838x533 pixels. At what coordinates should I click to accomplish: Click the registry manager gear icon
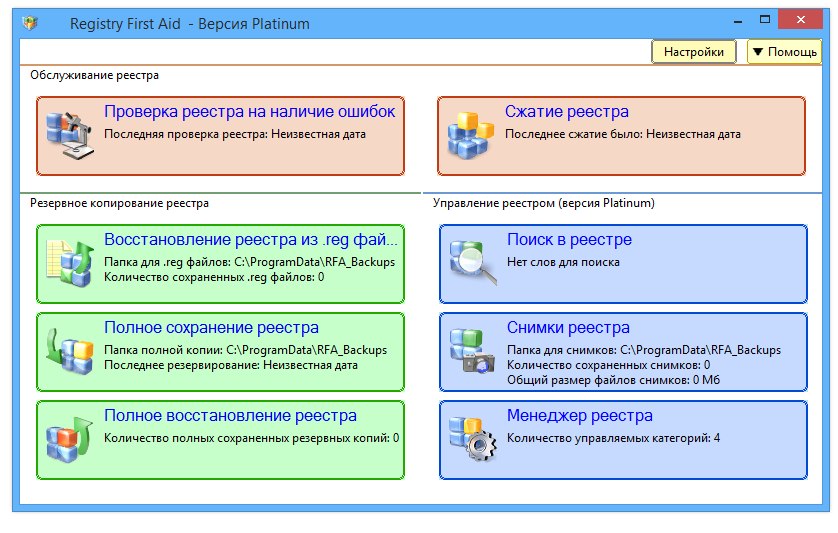pyautogui.click(x=472, y=439)
